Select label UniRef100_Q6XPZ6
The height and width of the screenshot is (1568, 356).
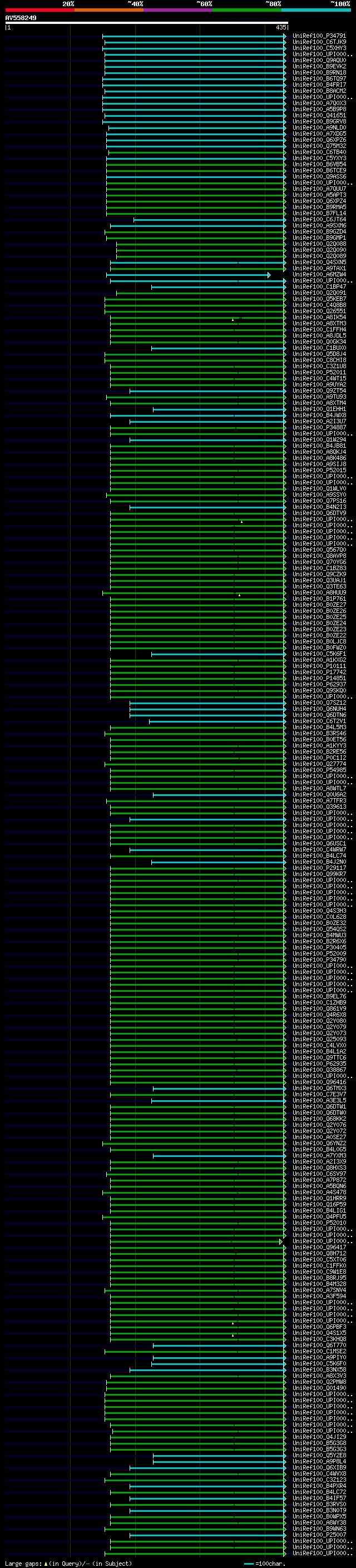click(x=319, y=140)
